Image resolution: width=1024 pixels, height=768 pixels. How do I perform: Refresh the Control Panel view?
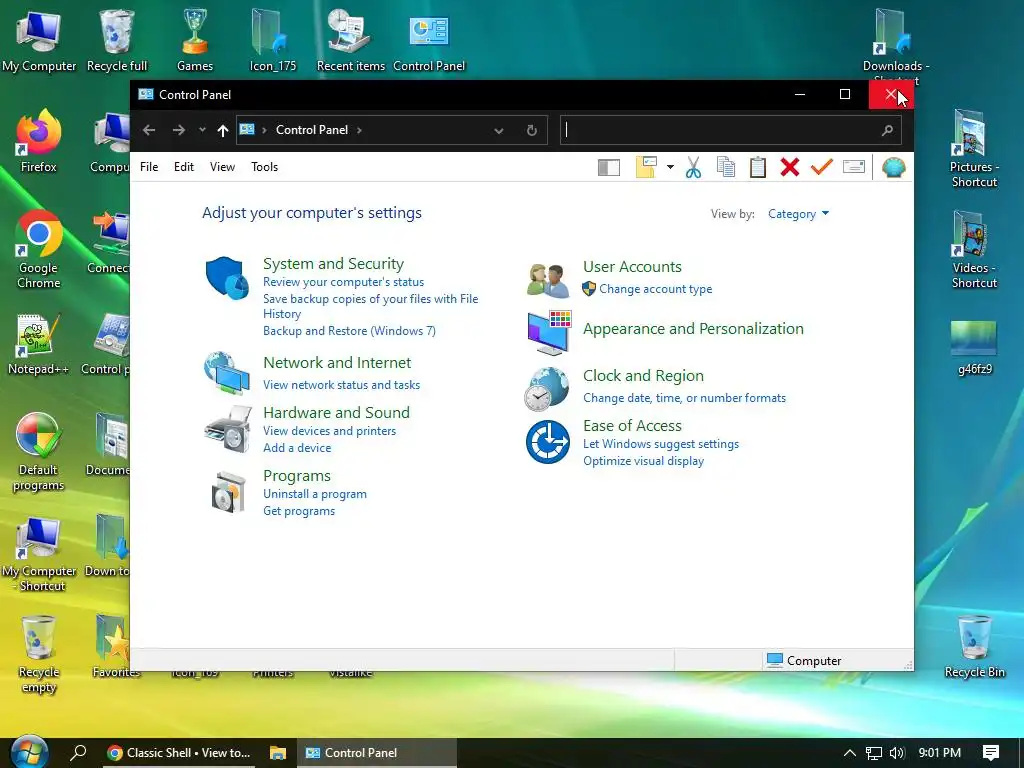[532, 131]
